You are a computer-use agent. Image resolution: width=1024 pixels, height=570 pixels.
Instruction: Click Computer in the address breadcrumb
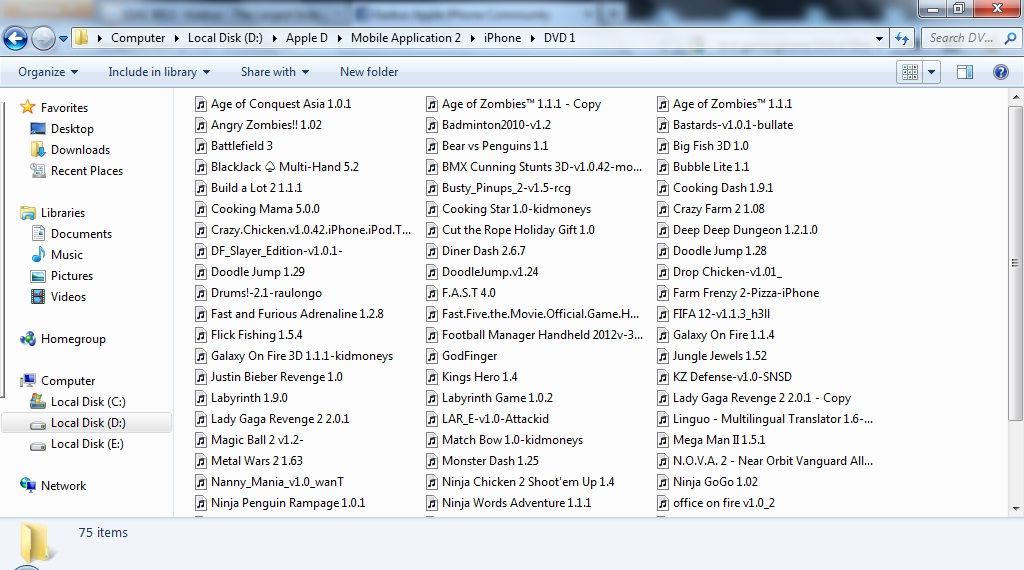pos(138,38)
